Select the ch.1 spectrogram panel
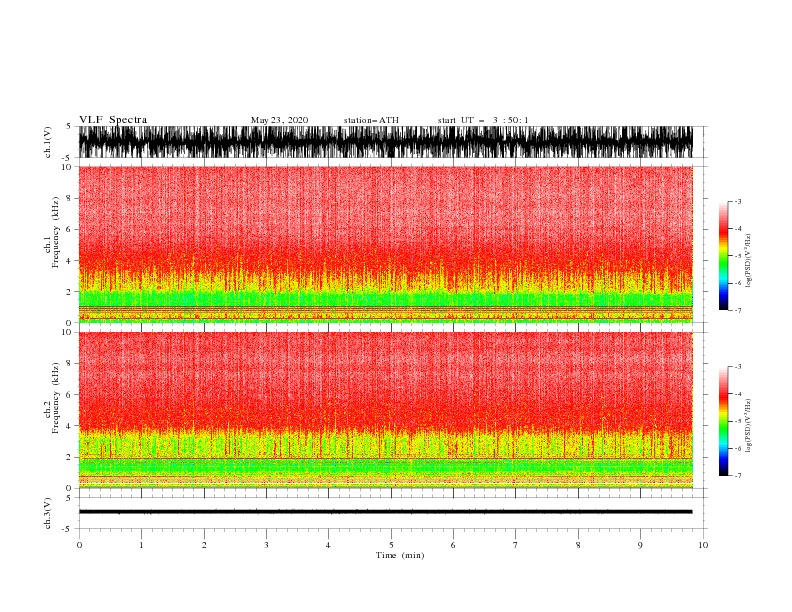 pos(385,244)
